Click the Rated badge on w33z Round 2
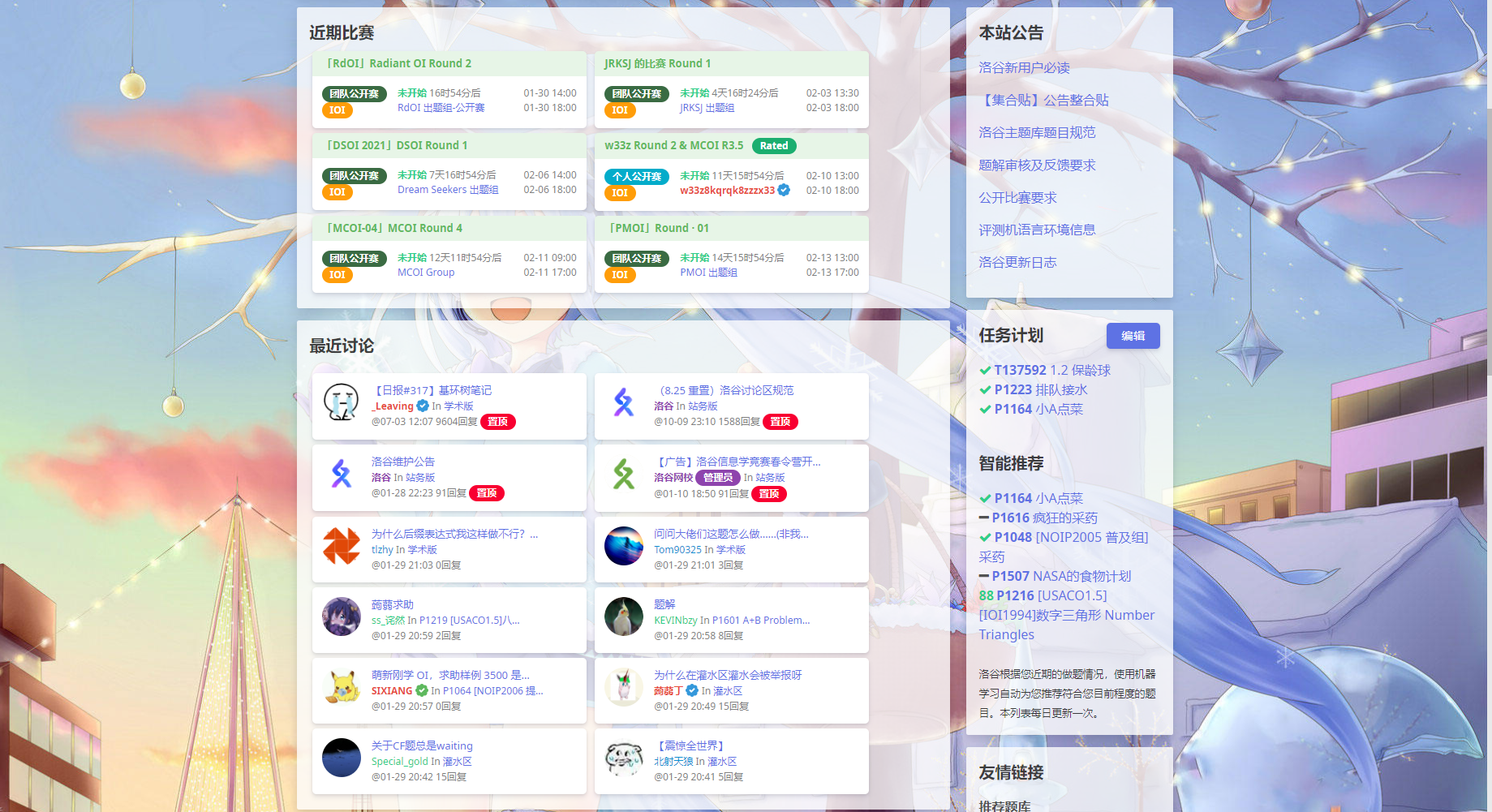Image resolution: width=1492 pixels, height=812 pixels. click(774, 146)
